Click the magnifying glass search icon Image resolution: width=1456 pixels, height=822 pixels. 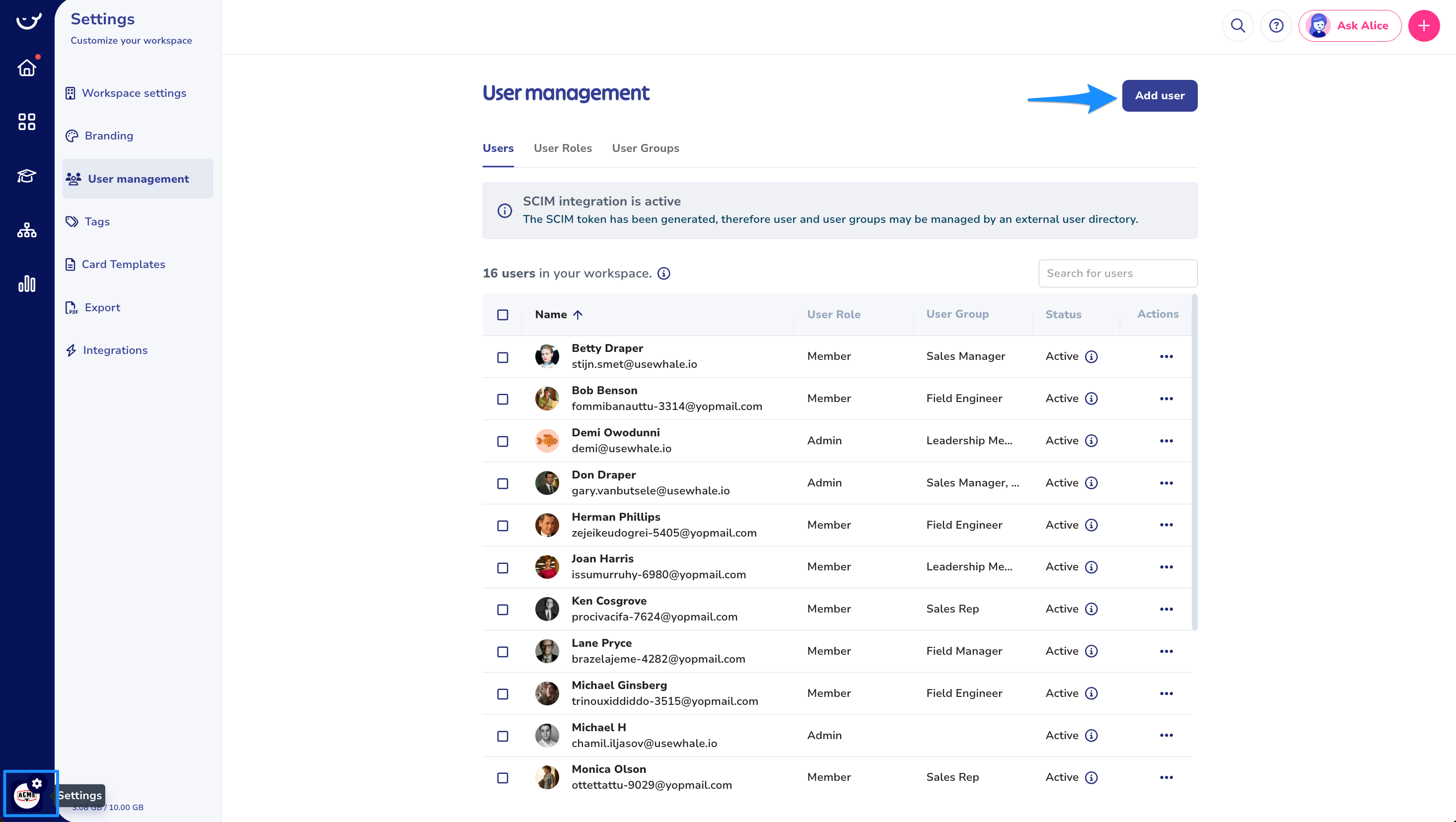click(x=1238, y=25)
